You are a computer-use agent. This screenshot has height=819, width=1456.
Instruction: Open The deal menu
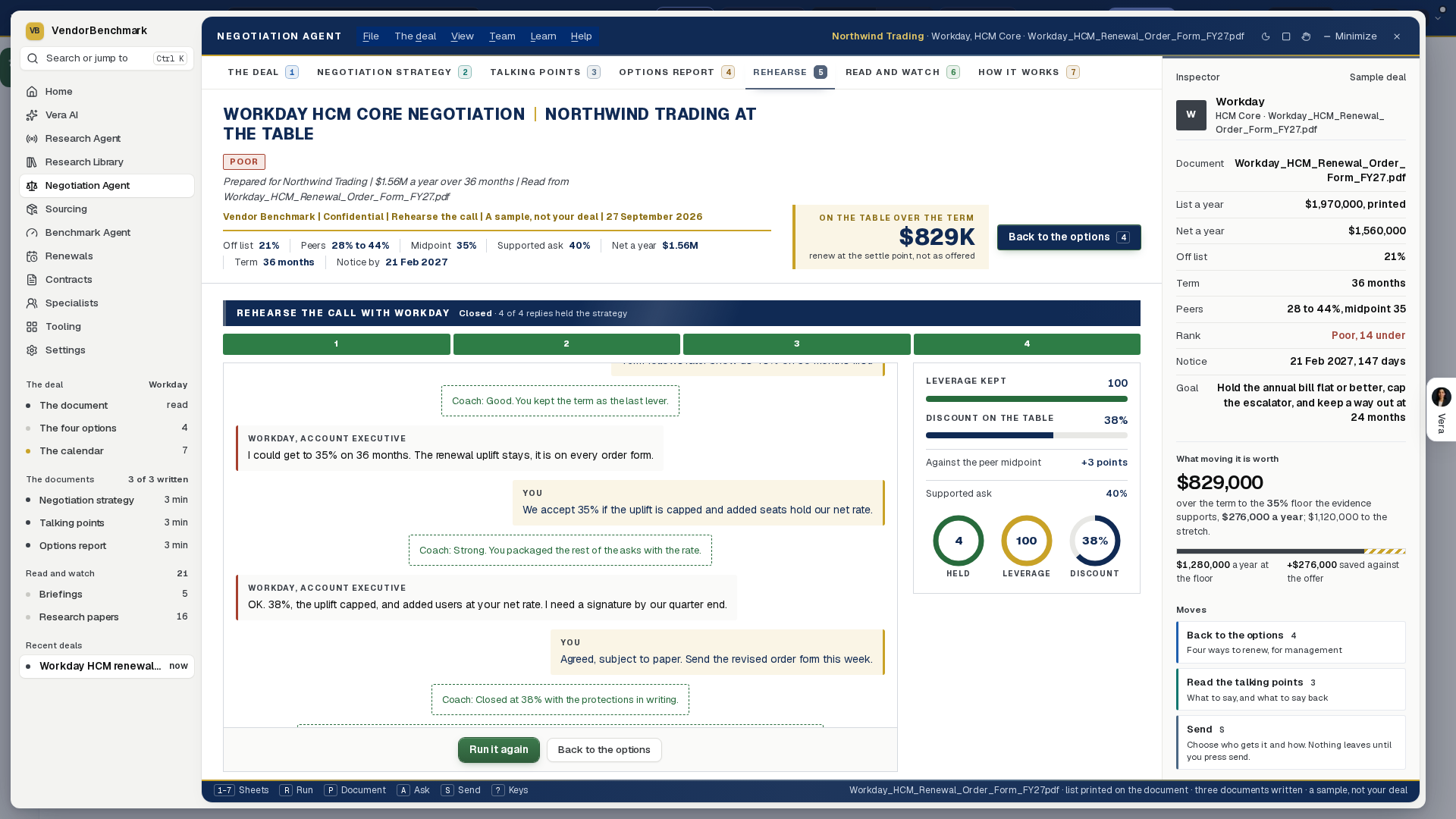[x=415, y=36]
